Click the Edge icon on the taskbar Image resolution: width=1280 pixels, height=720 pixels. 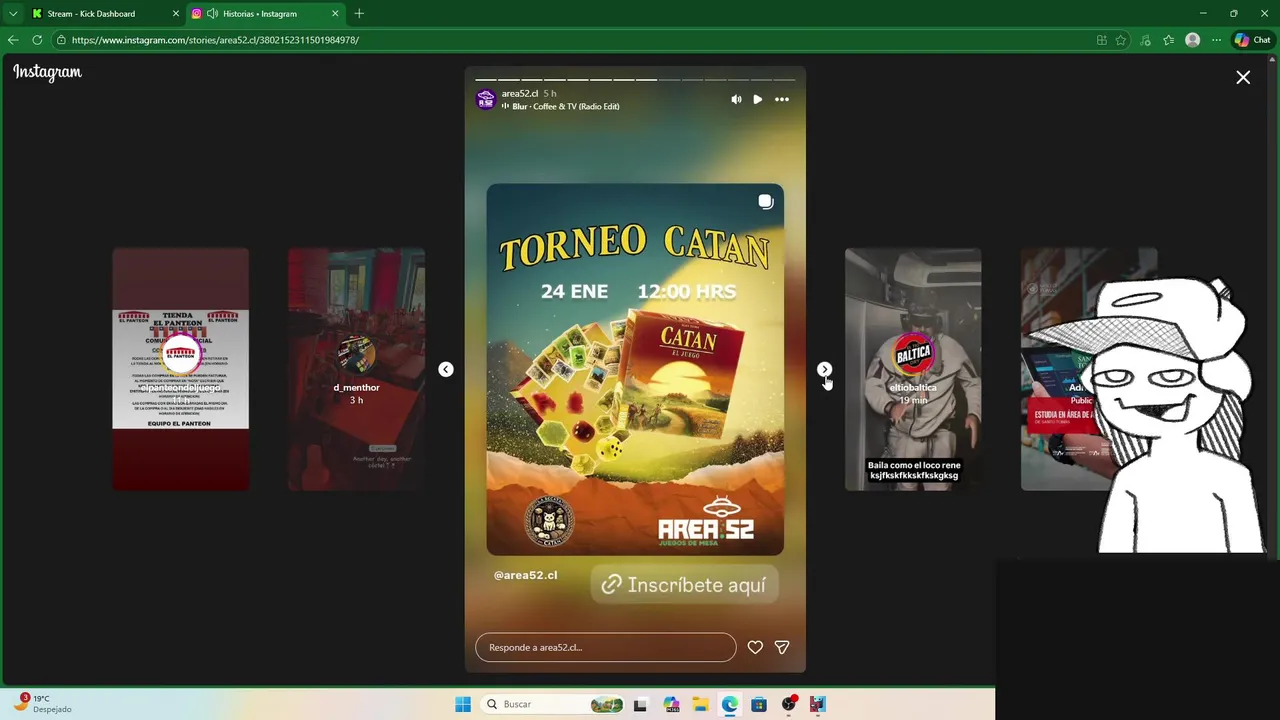(x=730, y=704)
